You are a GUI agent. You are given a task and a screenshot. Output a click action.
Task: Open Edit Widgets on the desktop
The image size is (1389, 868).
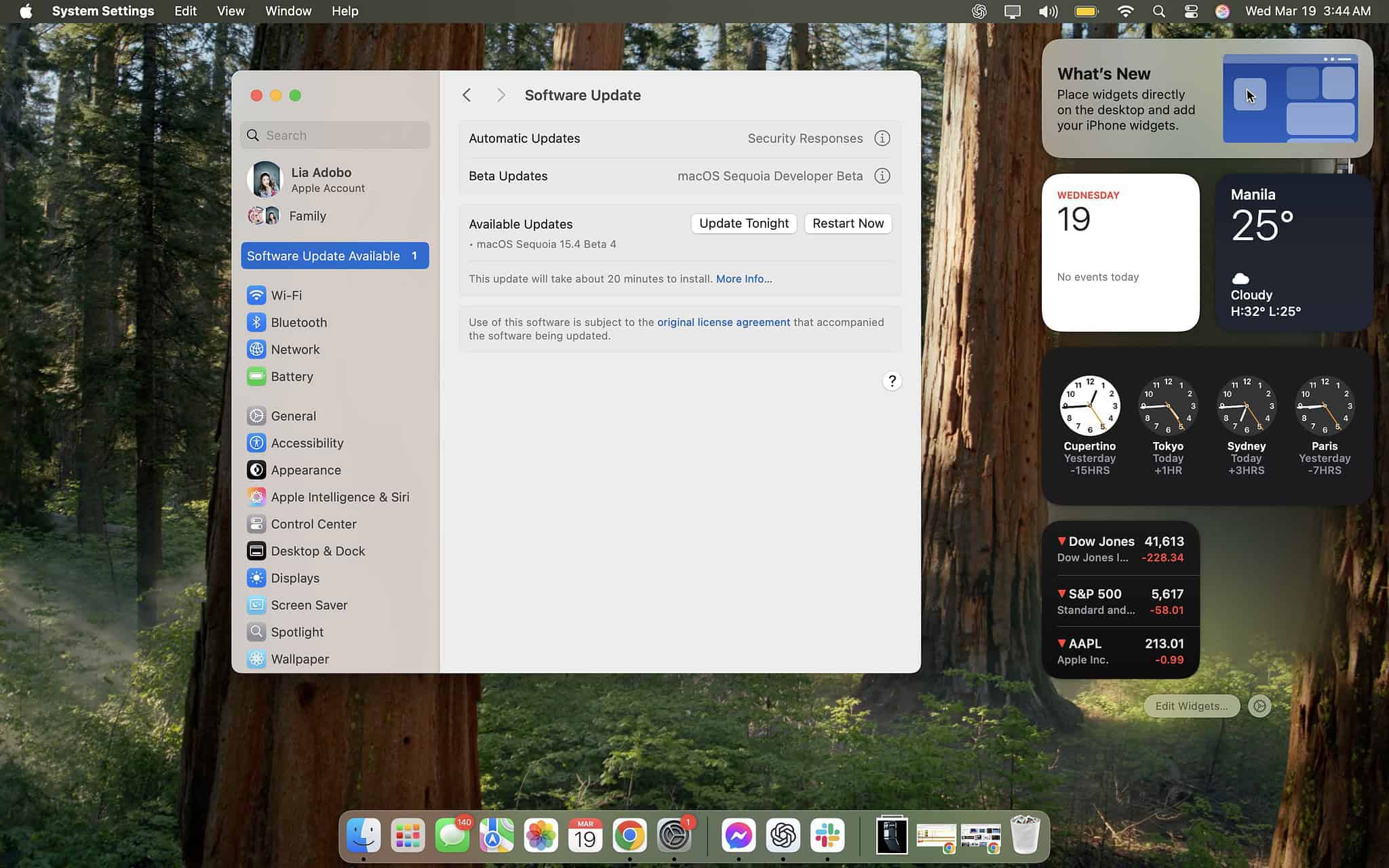pyautogui.click(x=1191, y=706)
